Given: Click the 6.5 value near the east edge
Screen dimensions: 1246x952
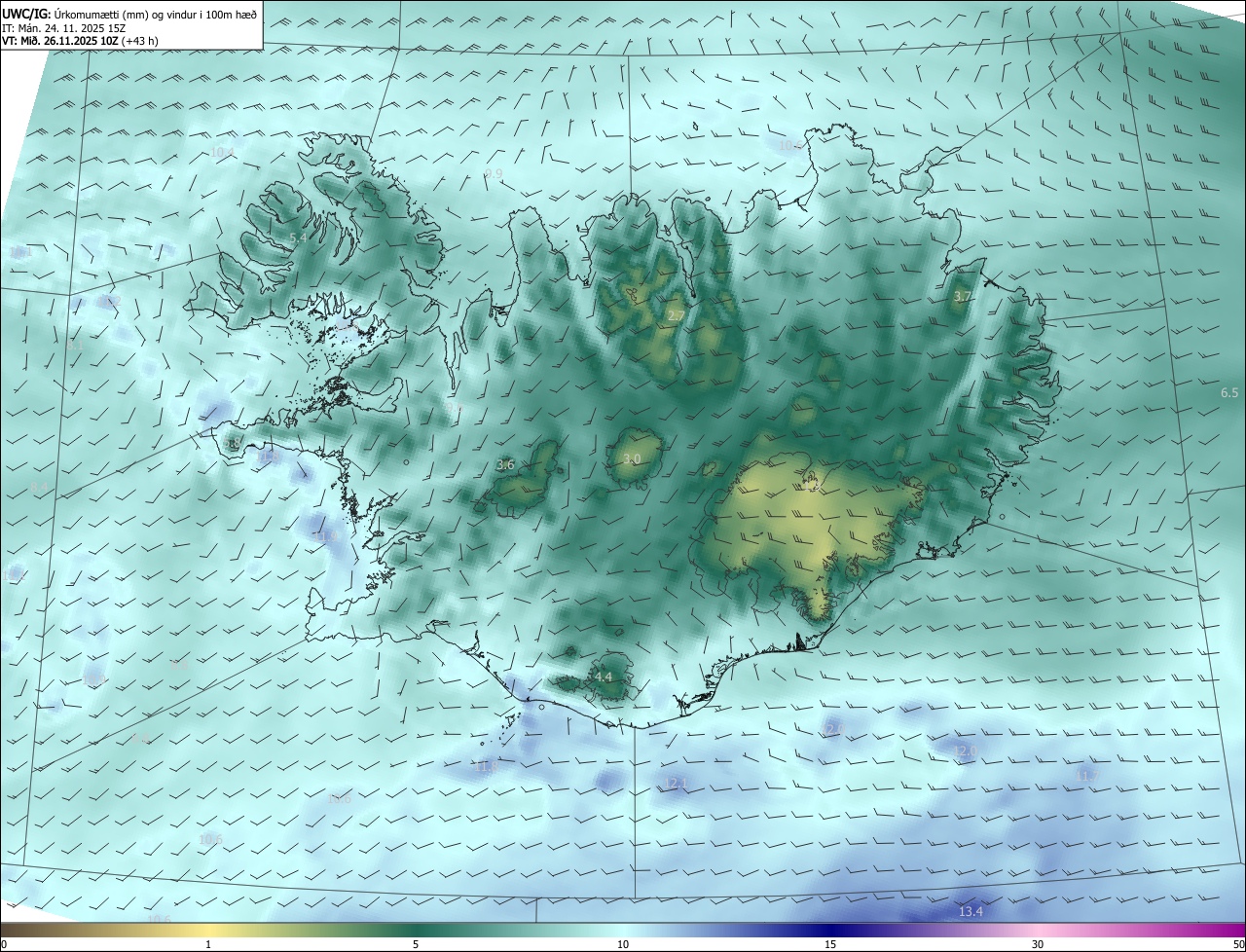Looking at the screenshot, I should (x=1229, y=392).
